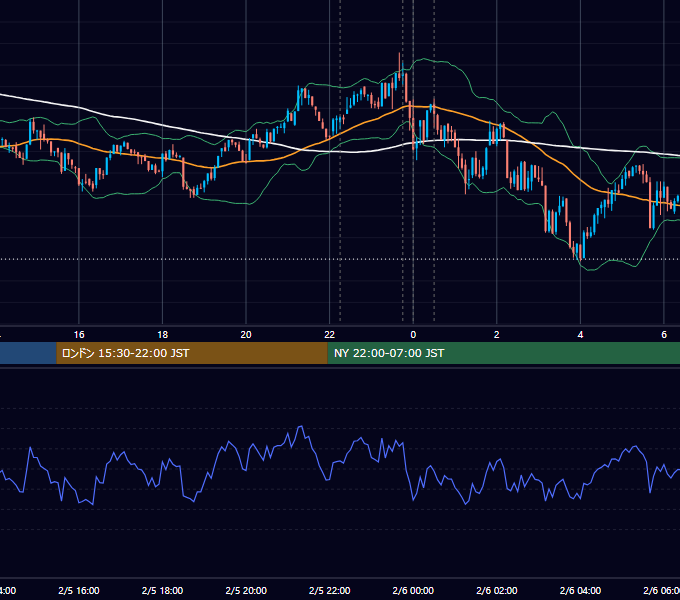Click the 2/5 20:00 date label

[x=246, y=591]
